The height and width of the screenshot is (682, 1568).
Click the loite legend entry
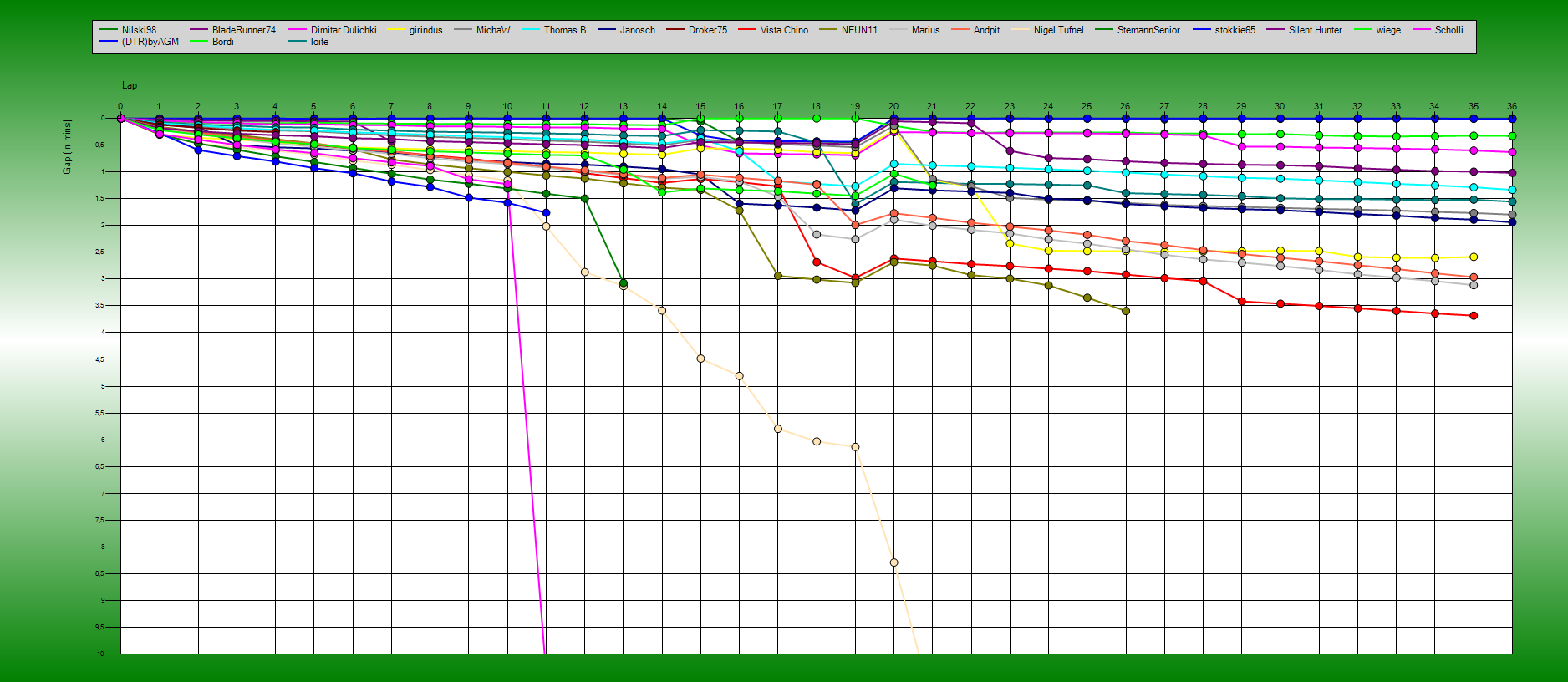coord(309,42)
